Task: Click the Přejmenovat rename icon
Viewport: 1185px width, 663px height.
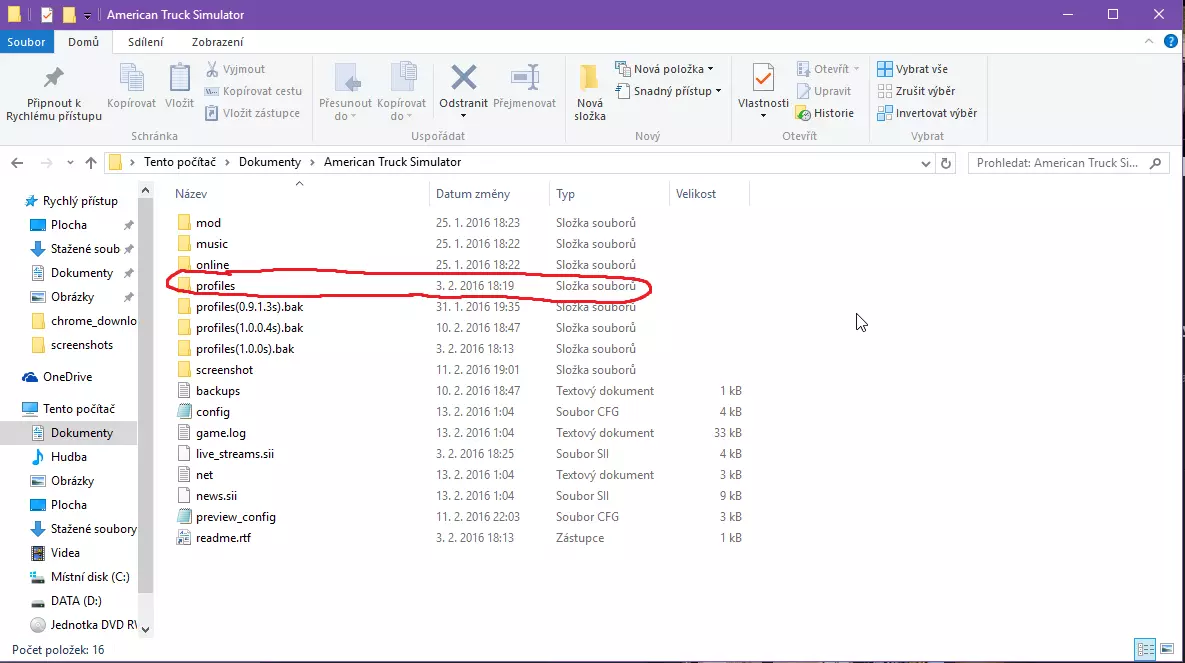Action: pyautogui.click(x=524, y=87)
